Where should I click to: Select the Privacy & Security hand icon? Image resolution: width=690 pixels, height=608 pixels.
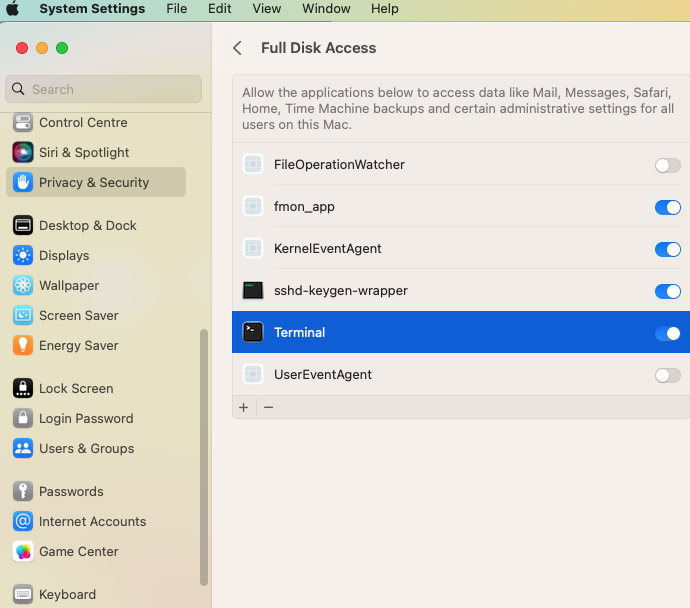pos(23,182)
